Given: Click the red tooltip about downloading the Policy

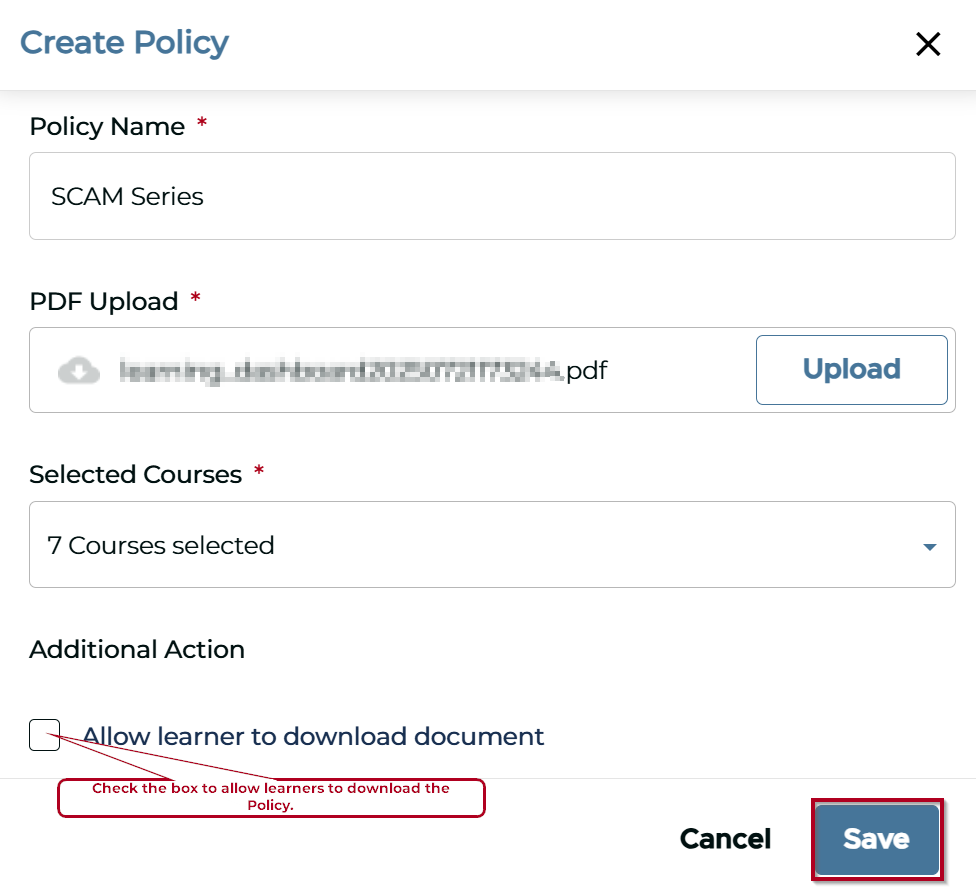Looking at the screenshot, I should [x=271, y=797].
